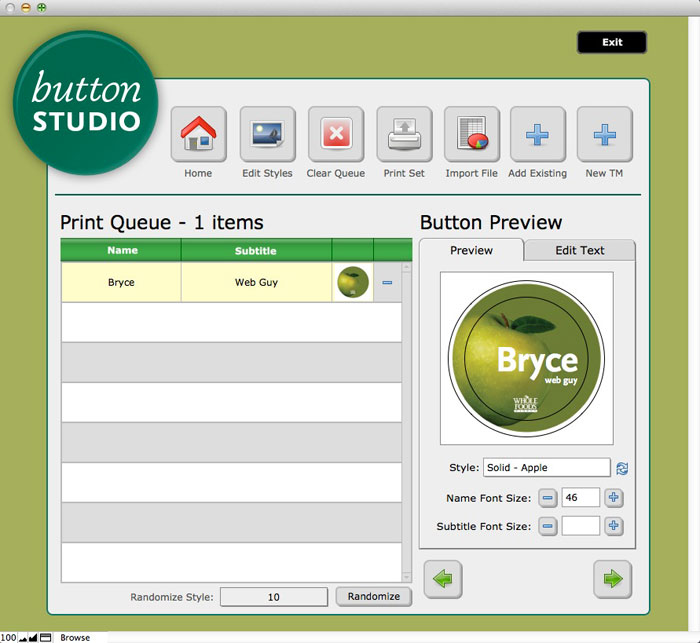
Task: Click the zoom out mountain icon
Action: (23, 639)
